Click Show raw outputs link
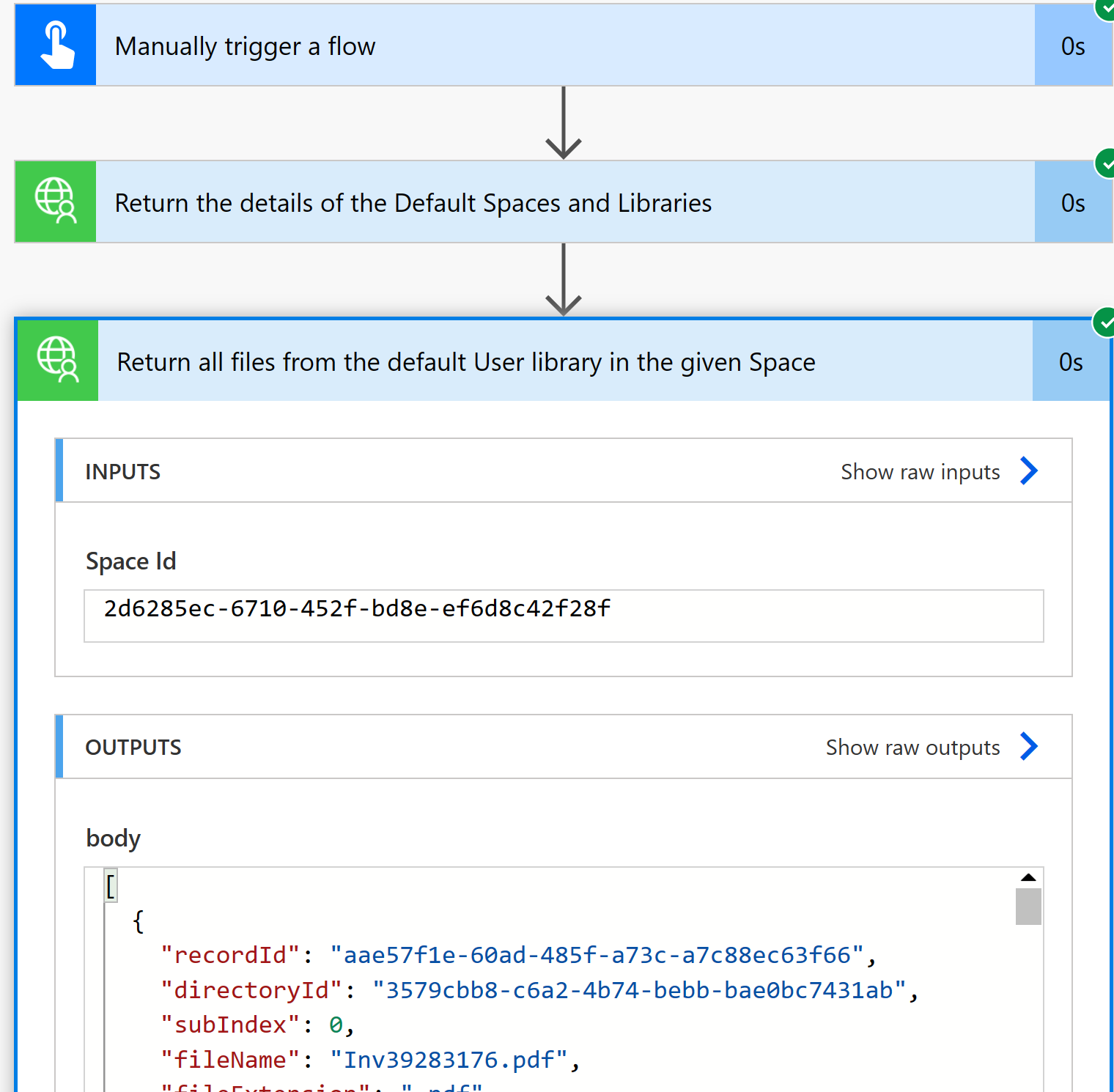Viewport: 1114px width, 1092px height. (x=912, y=748)
